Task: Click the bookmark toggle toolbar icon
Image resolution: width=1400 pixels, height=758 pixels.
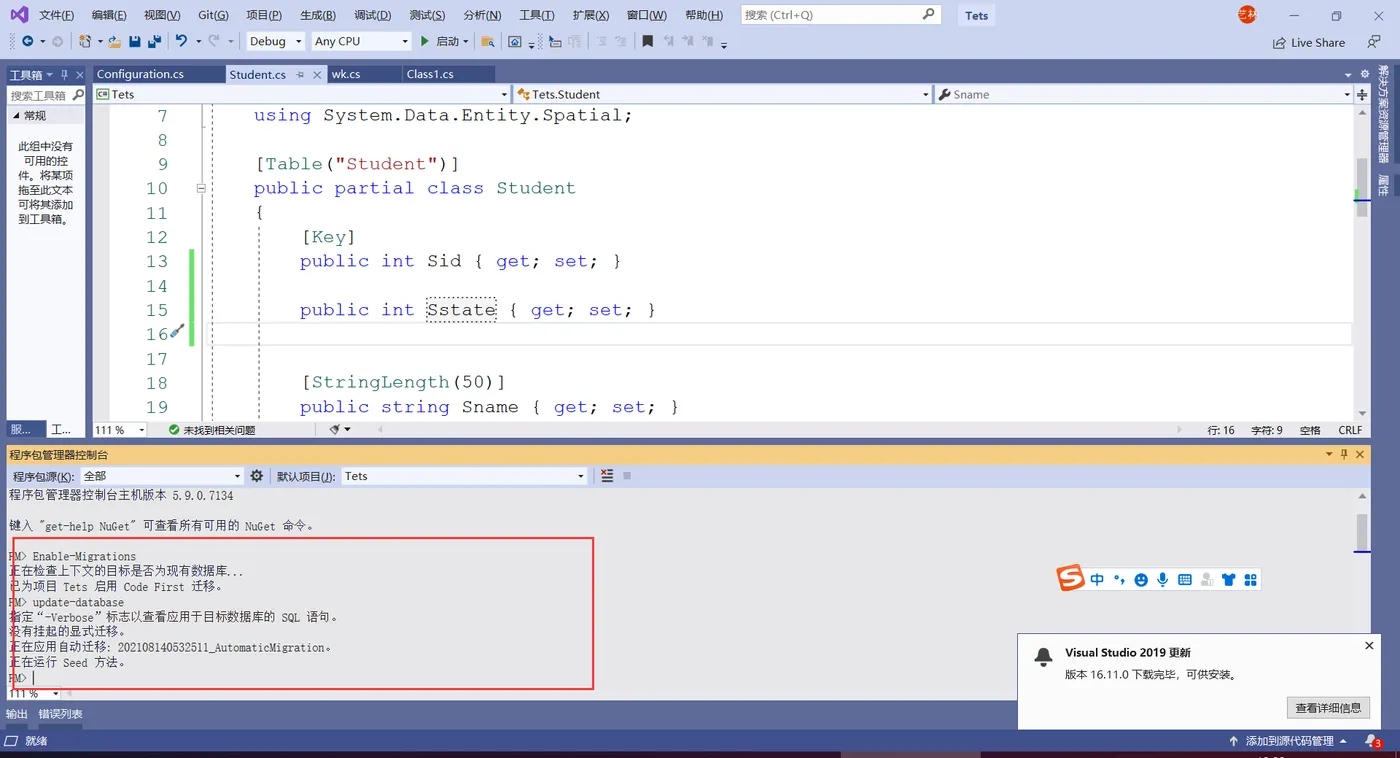Action: point(648,41)
